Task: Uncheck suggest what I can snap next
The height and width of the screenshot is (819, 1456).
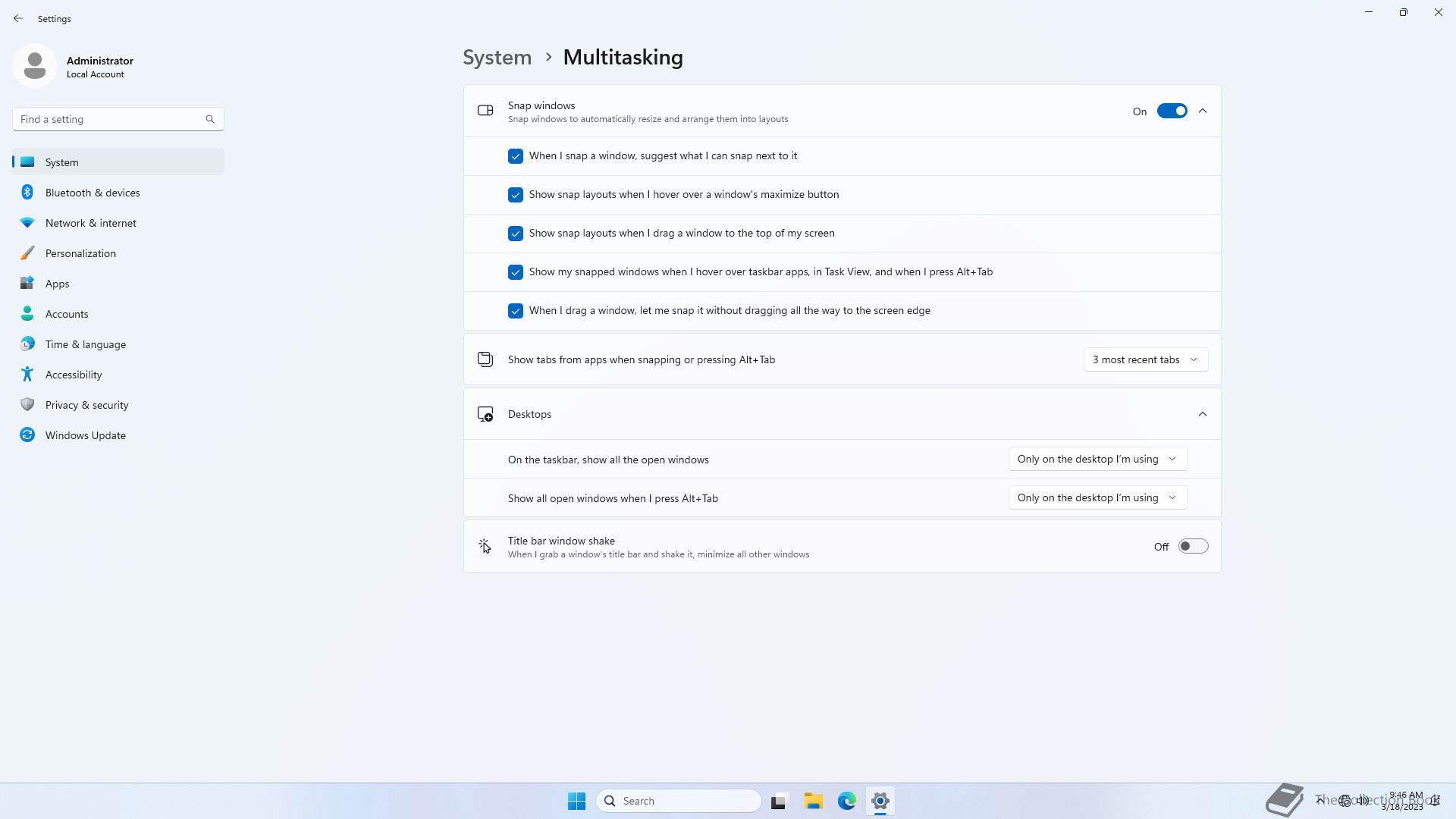Action: point(516,156)
